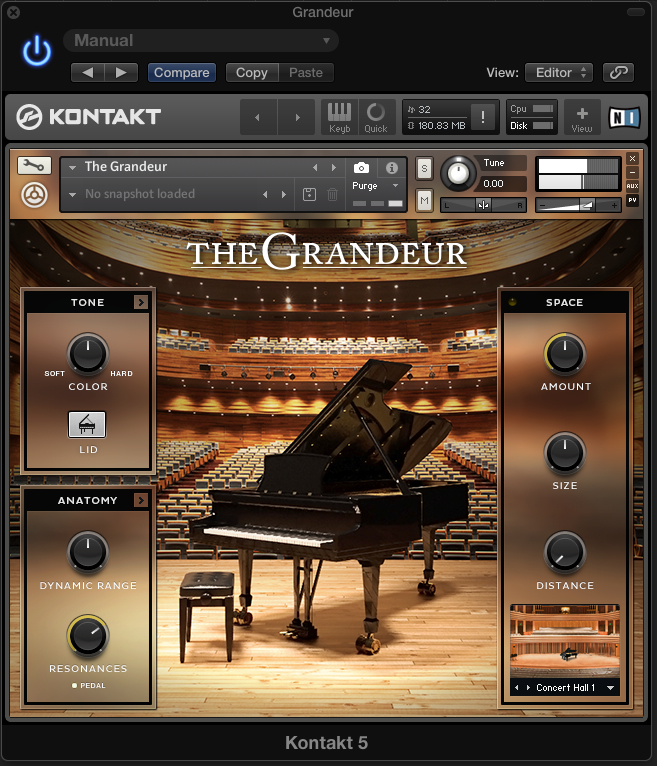Screen dimensions: 657x766
Task: Open the Purge dropdown menu
Action: tap(376, 186)
